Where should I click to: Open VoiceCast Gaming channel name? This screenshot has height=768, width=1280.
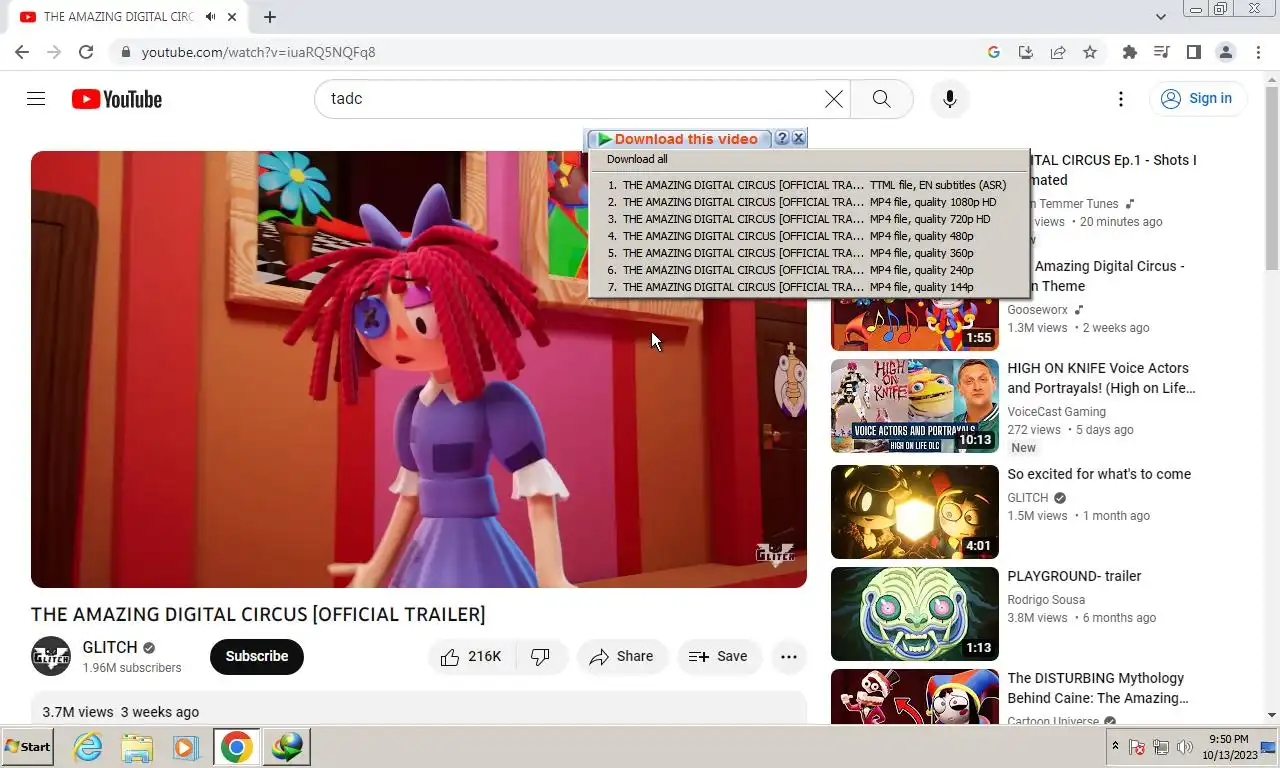coord(1056,411)
